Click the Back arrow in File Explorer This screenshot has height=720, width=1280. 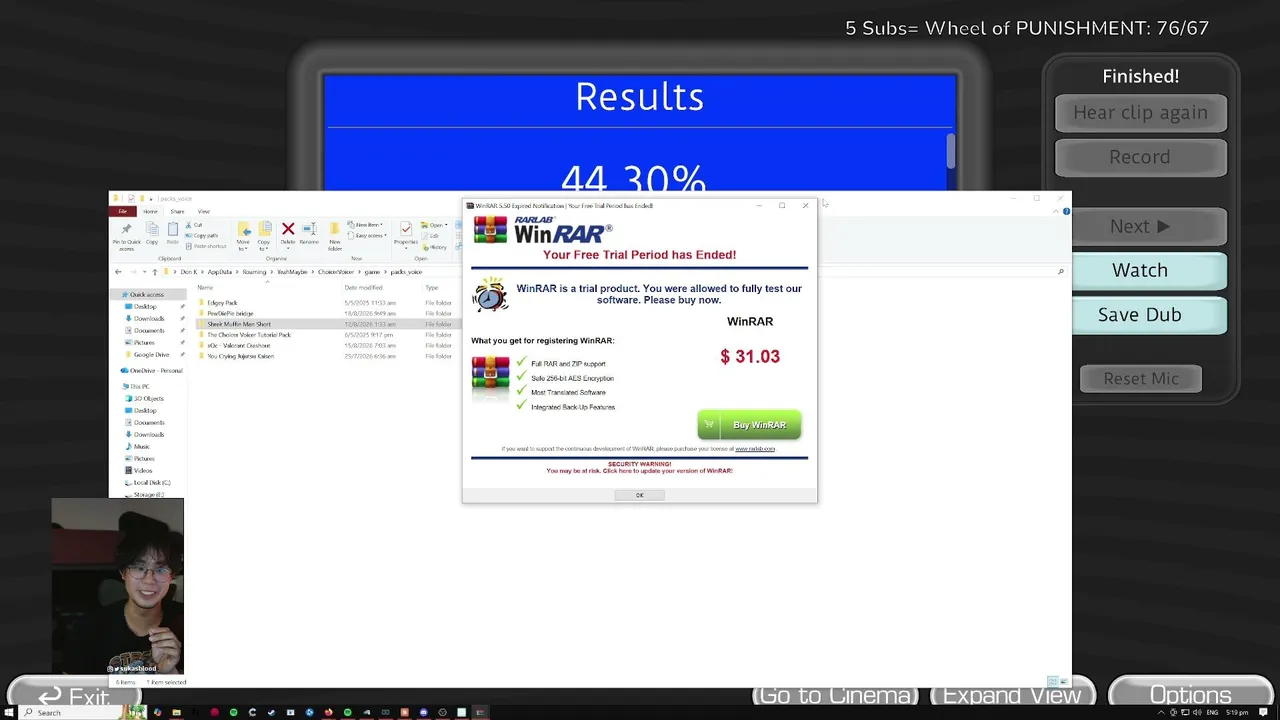pos(118,271)
